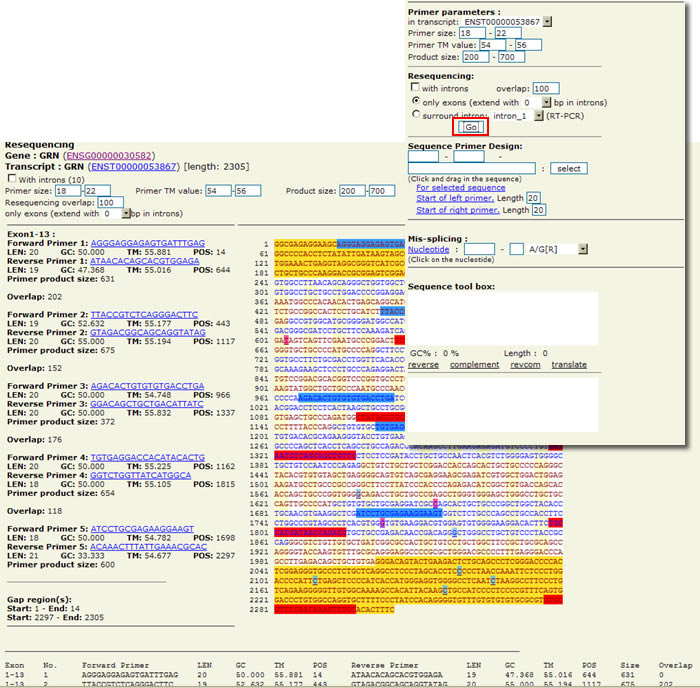Click Forward Primer 1 AGGGAGGAGAGTGATTTGAG link
The height and width of the screenshot is (688, 700).
coord(148,243)
